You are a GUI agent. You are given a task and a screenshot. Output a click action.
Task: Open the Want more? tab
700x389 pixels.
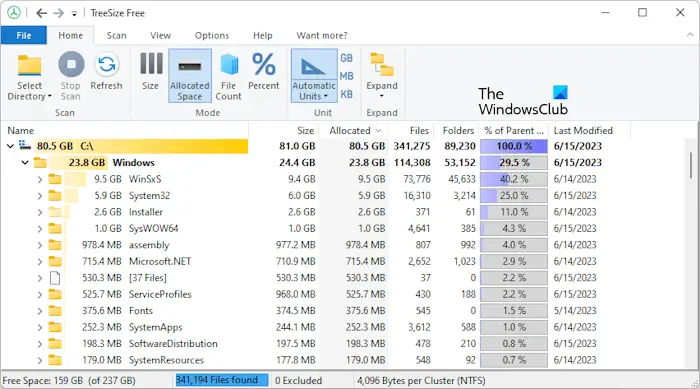322,35
